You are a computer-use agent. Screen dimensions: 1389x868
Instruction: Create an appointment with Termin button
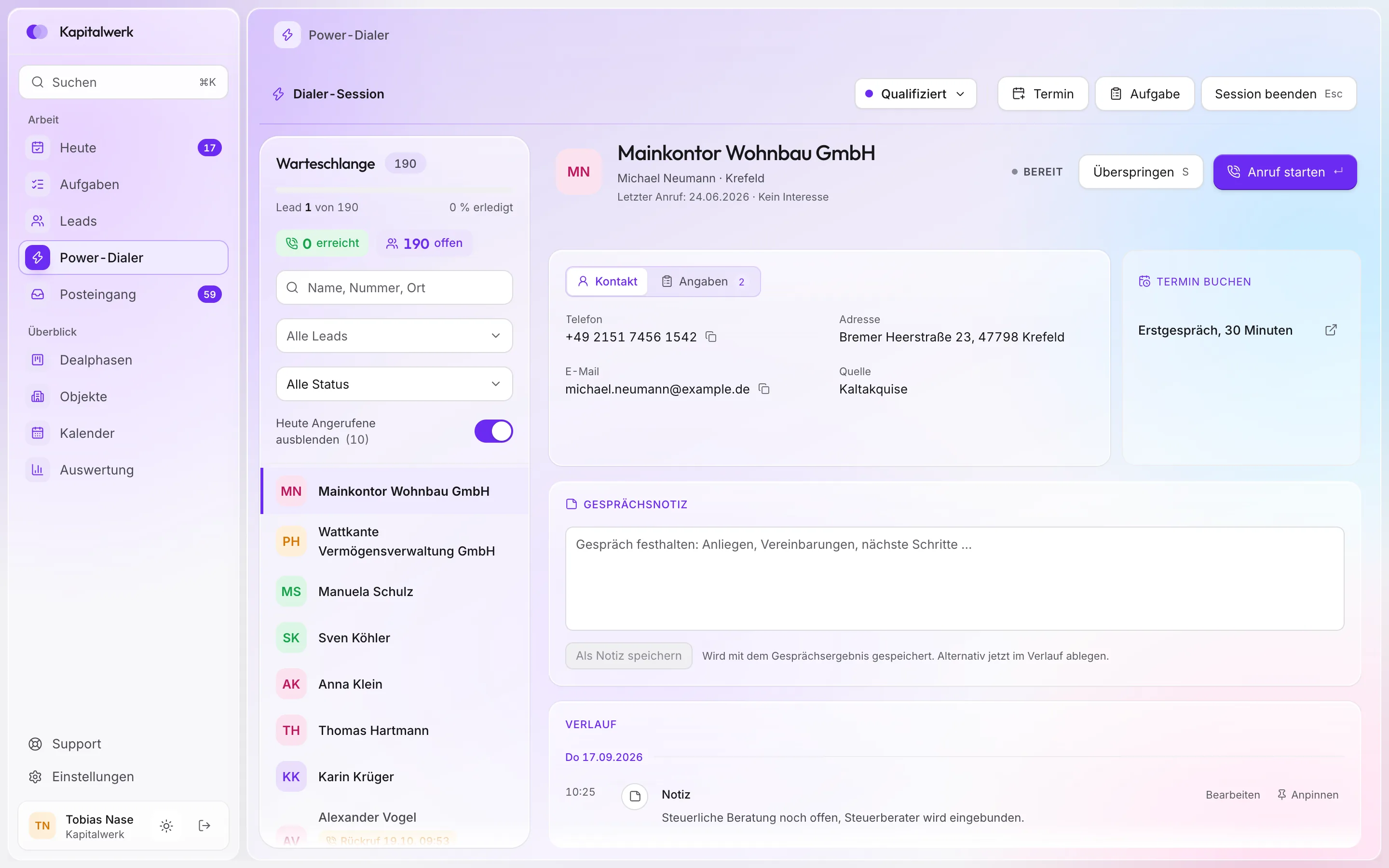point(1042,94)
